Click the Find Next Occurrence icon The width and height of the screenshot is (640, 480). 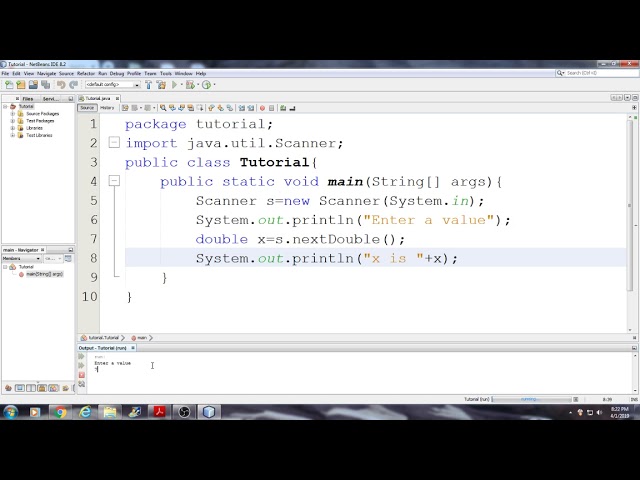click(x=181, y=108)
